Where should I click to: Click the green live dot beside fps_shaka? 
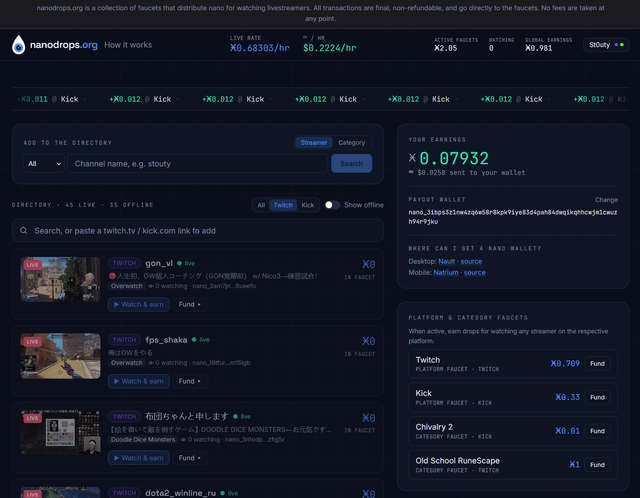coord(194,340)
